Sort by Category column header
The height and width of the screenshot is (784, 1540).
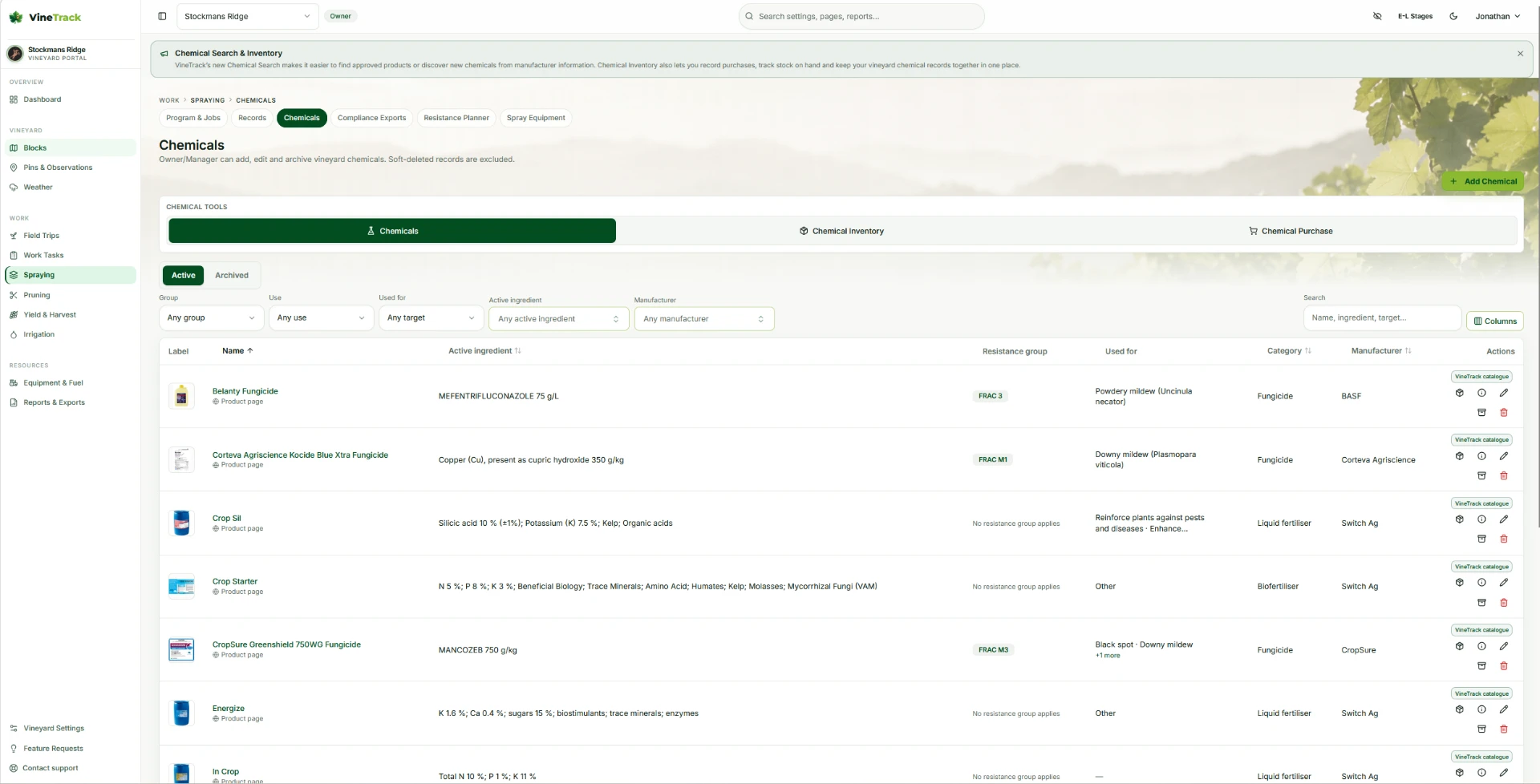pos(1289,351)
